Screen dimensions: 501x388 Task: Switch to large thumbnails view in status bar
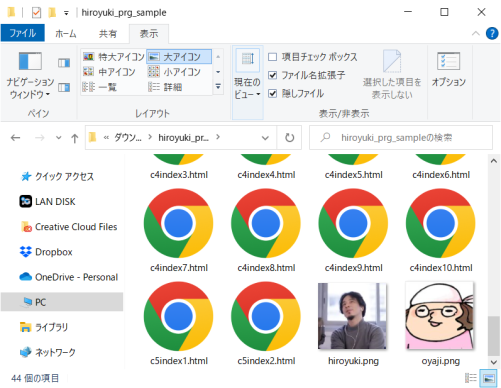click(x=489, y=378)
